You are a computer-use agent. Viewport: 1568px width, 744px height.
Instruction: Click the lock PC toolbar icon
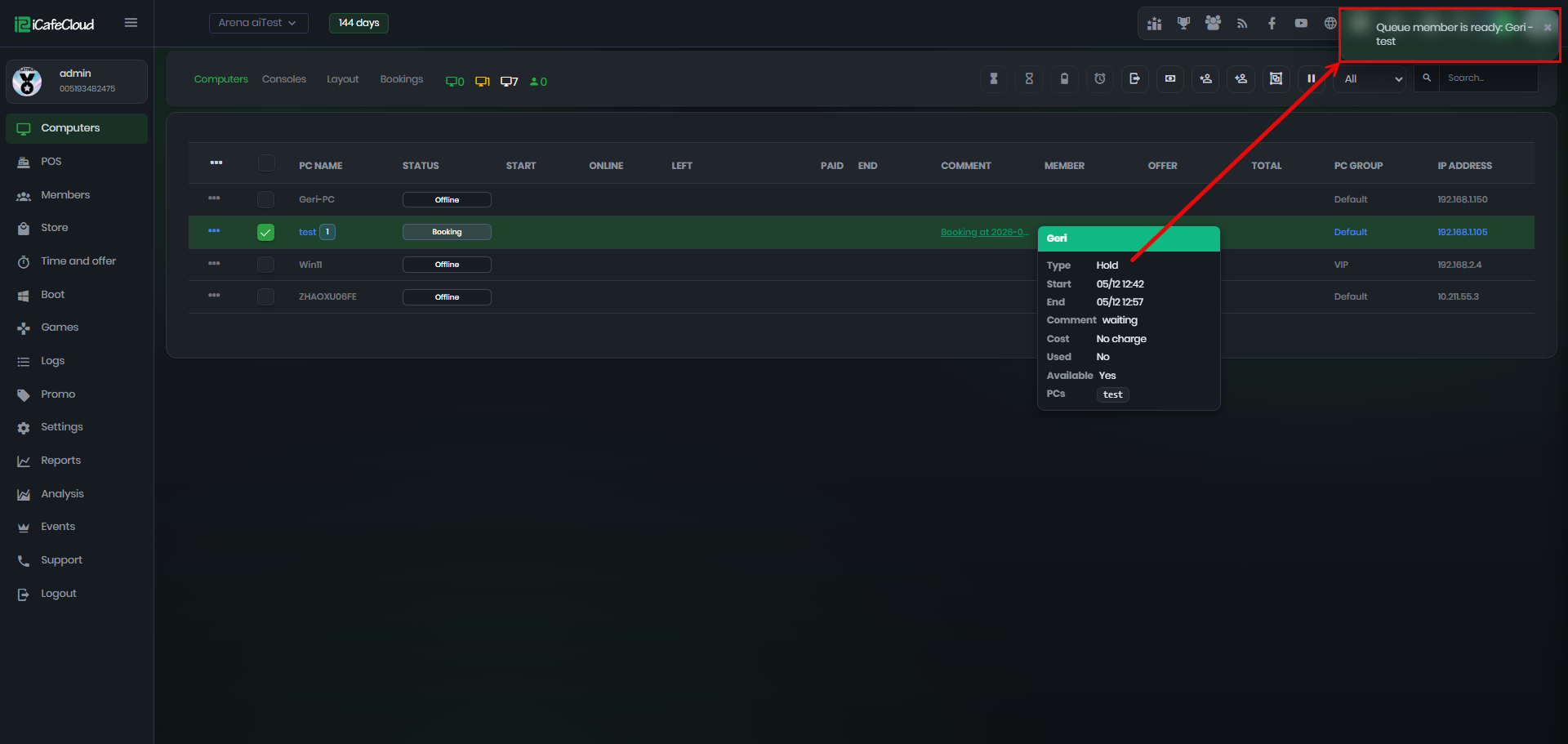pyautogui.click(x=1064, y=78)
